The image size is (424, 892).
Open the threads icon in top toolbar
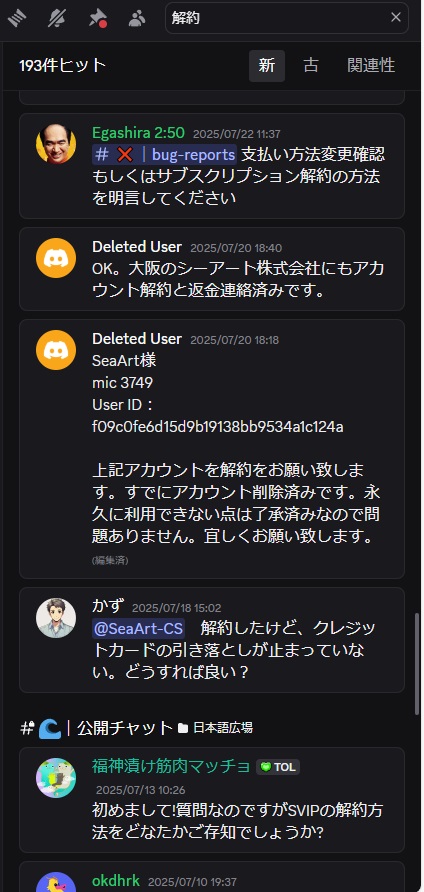[17, 18]
